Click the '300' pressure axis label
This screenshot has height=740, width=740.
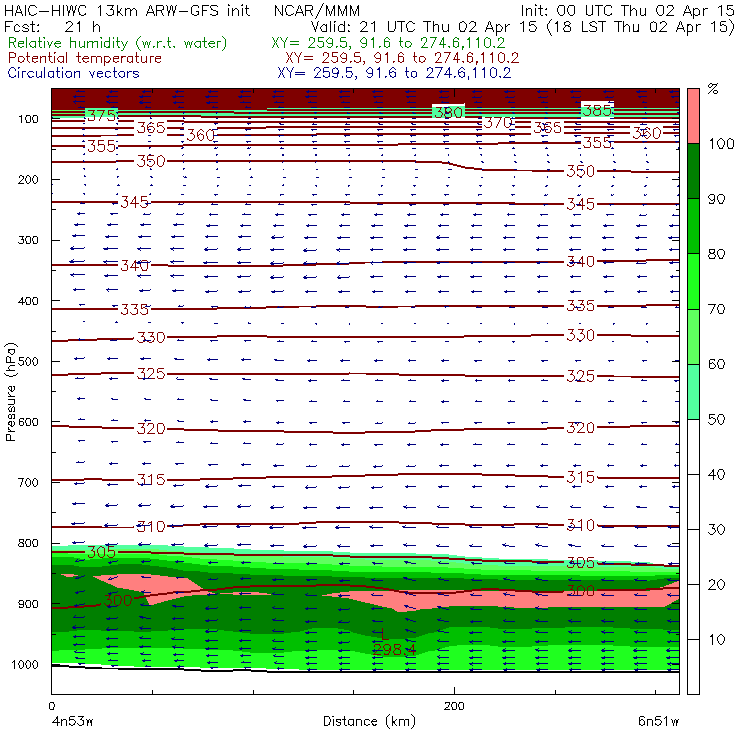point(28,240)
